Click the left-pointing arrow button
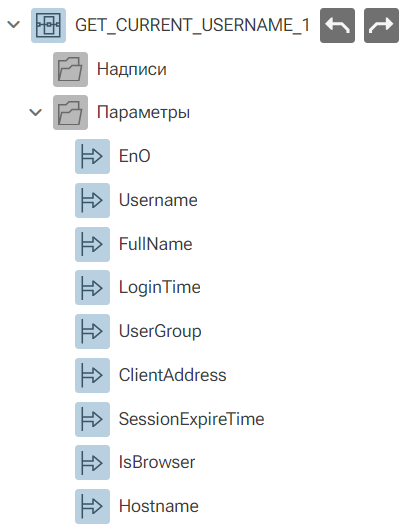 337,25
